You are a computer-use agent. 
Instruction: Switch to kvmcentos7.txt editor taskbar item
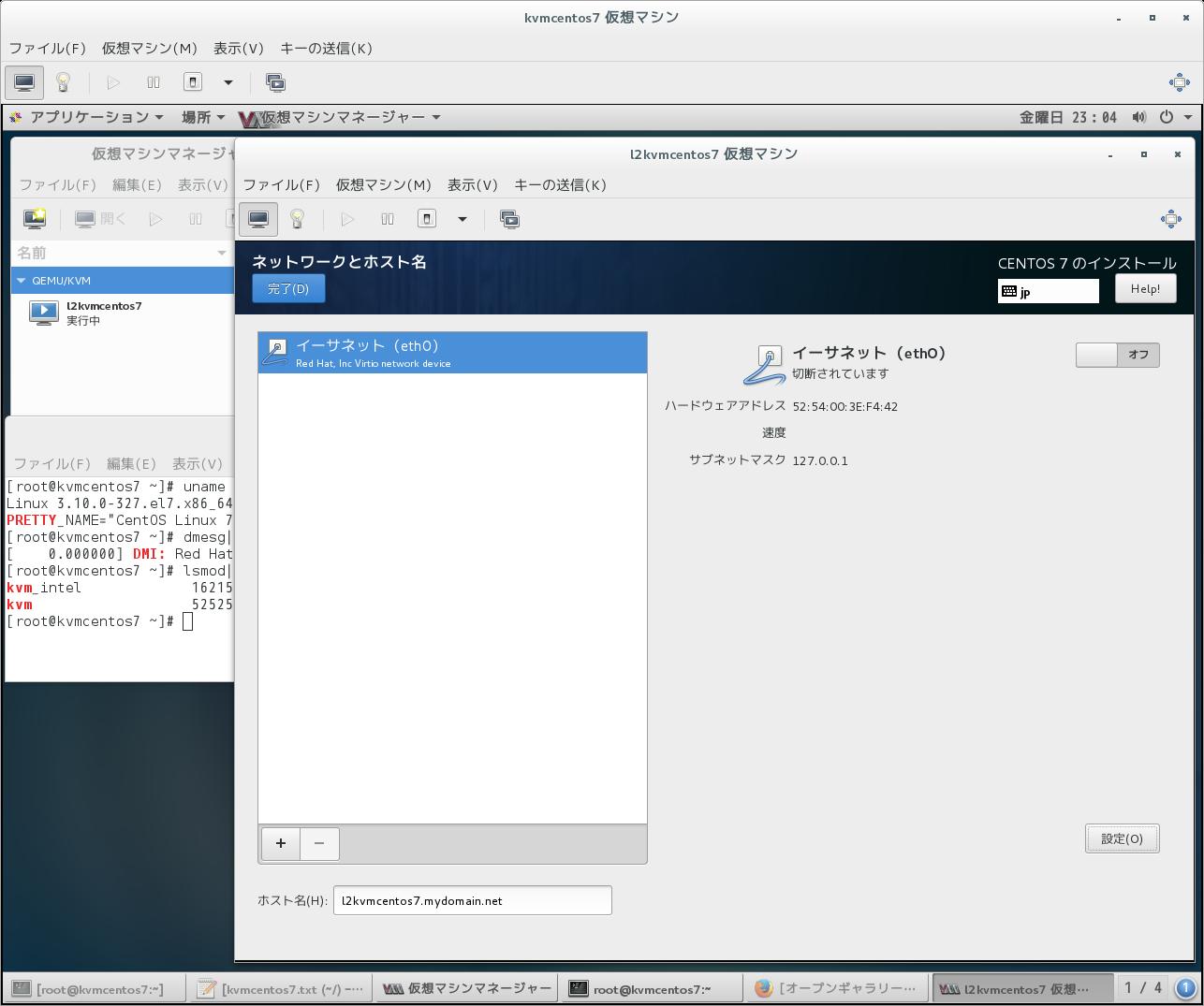click(279, 988)
